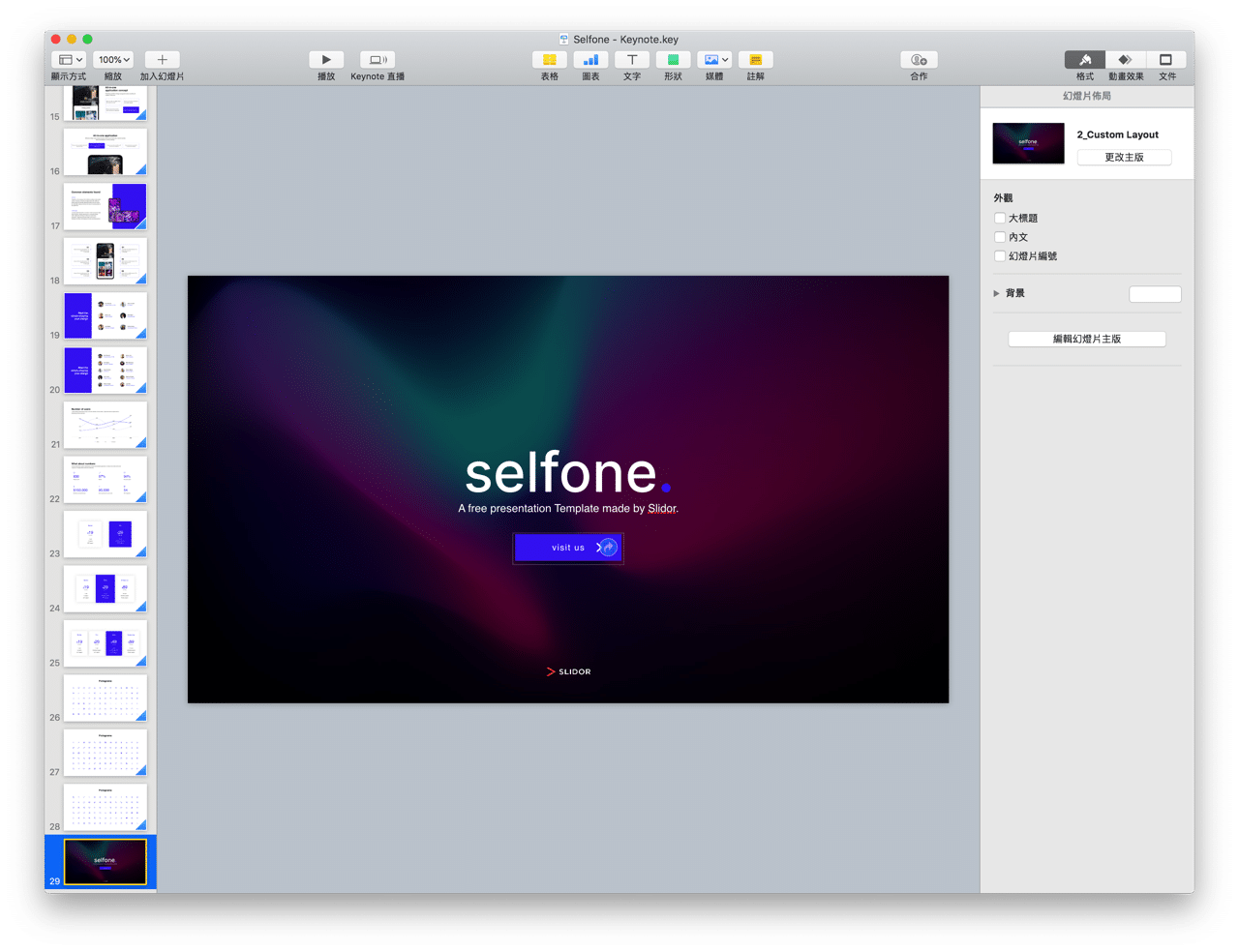1239x952 pixels.
Task: Select slide 19 thumbnail in the sidebar
Action: click(x=105, y=315)
